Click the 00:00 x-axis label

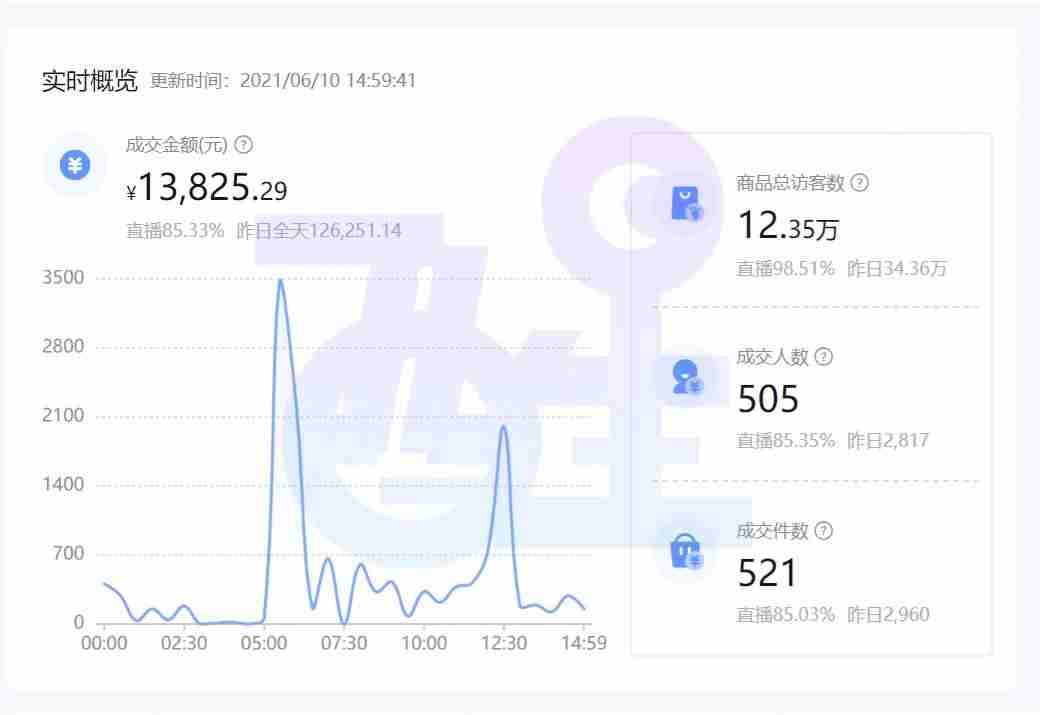104,643
